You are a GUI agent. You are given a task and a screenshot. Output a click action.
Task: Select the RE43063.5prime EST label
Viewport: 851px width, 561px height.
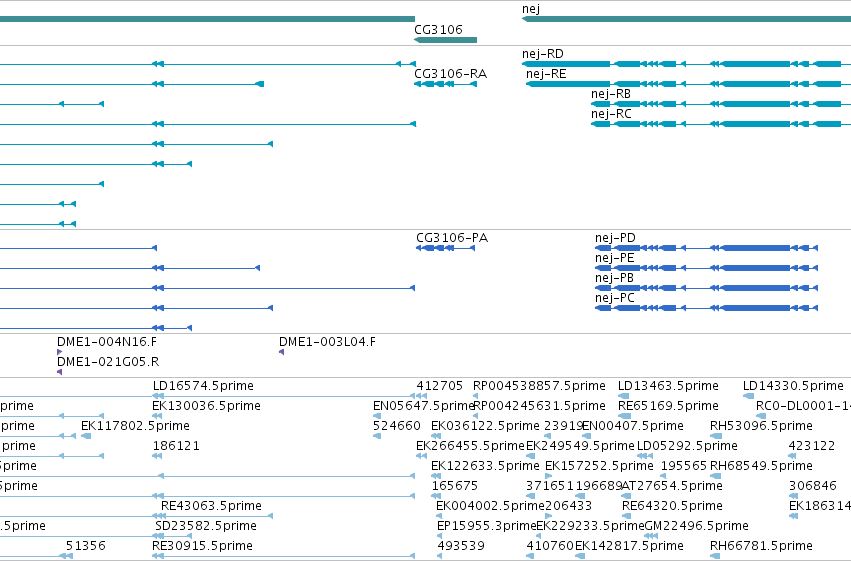point(211,506)
